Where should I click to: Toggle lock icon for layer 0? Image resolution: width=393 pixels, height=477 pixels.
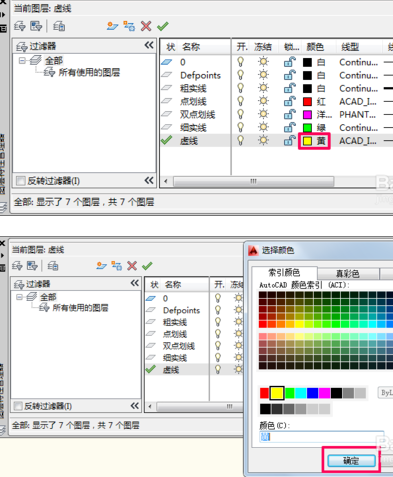tap(289, 62)
